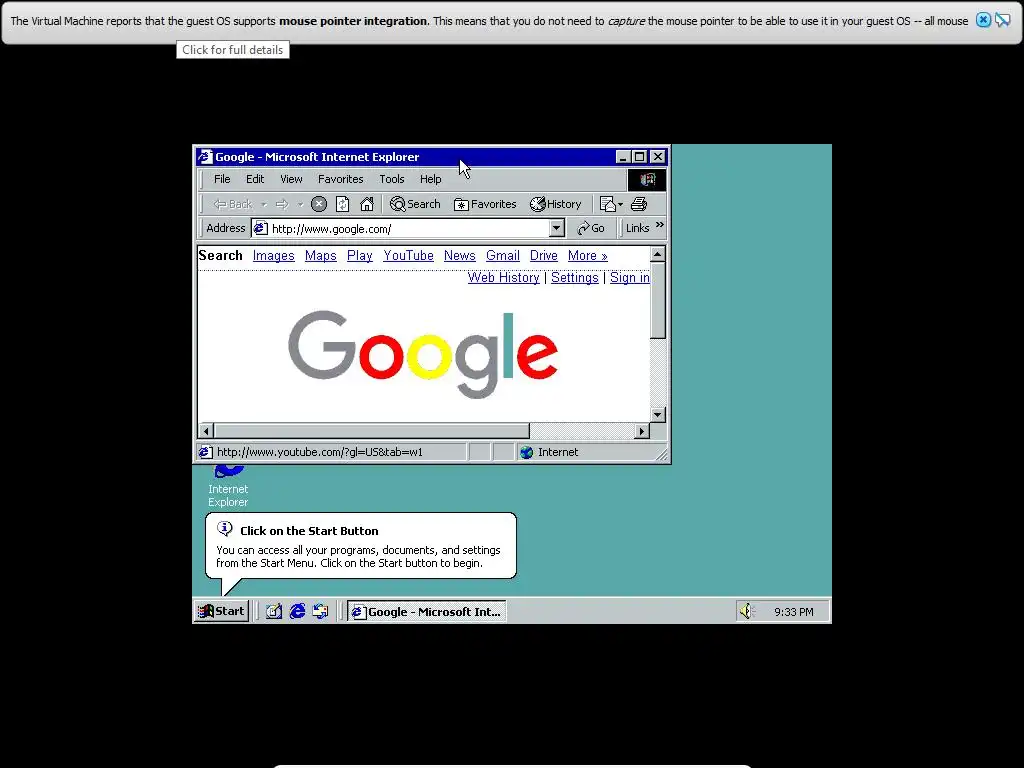1024x768 pixels.
Task: Click the horizontal scrollbar left arrow
Action: tap(206, 431)
